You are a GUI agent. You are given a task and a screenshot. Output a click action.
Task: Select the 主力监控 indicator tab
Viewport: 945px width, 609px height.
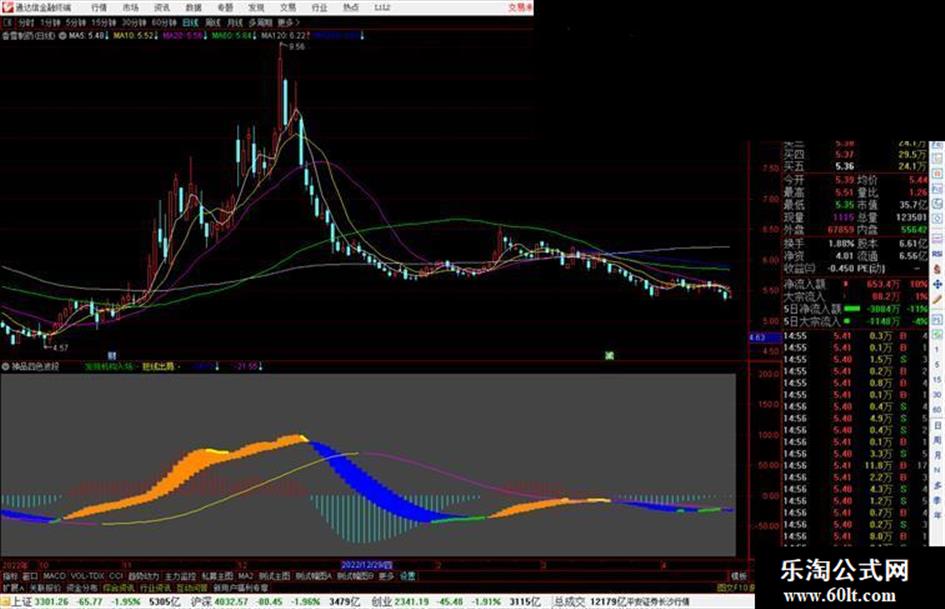180,576
